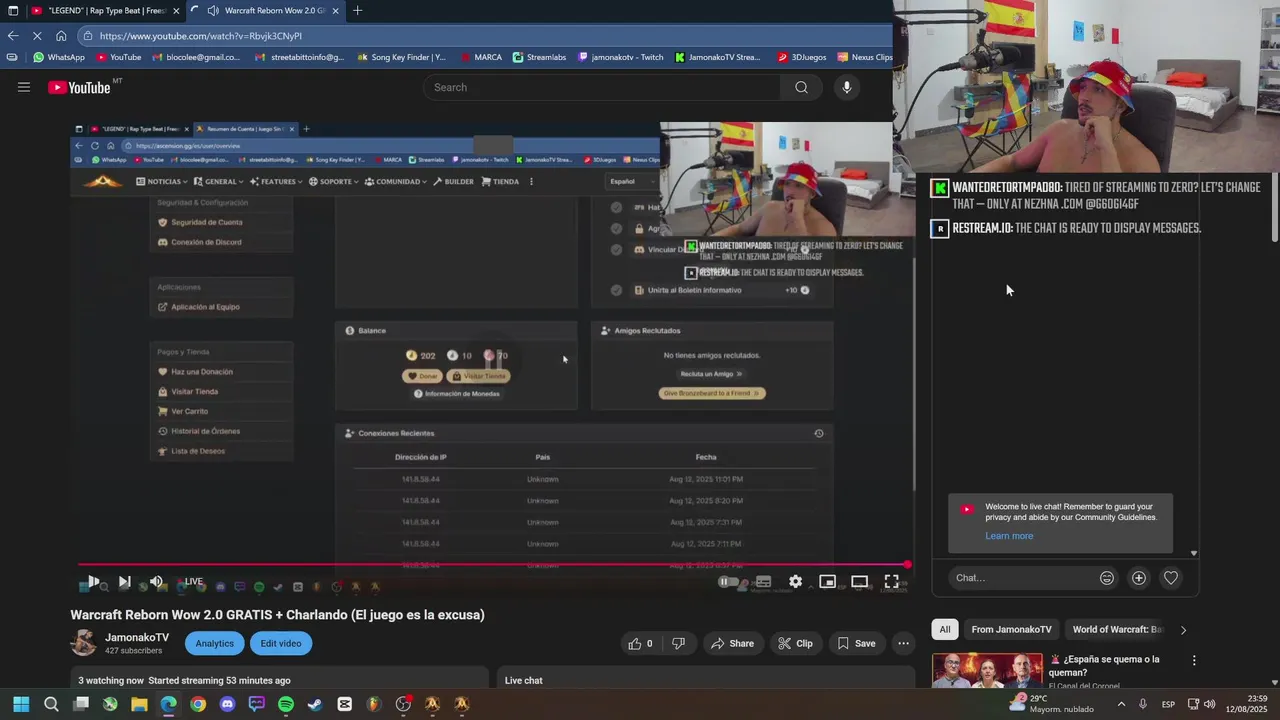Screen dimensions: 1280x720
Task: Select the All filter chip
Action: pos(944,630)
